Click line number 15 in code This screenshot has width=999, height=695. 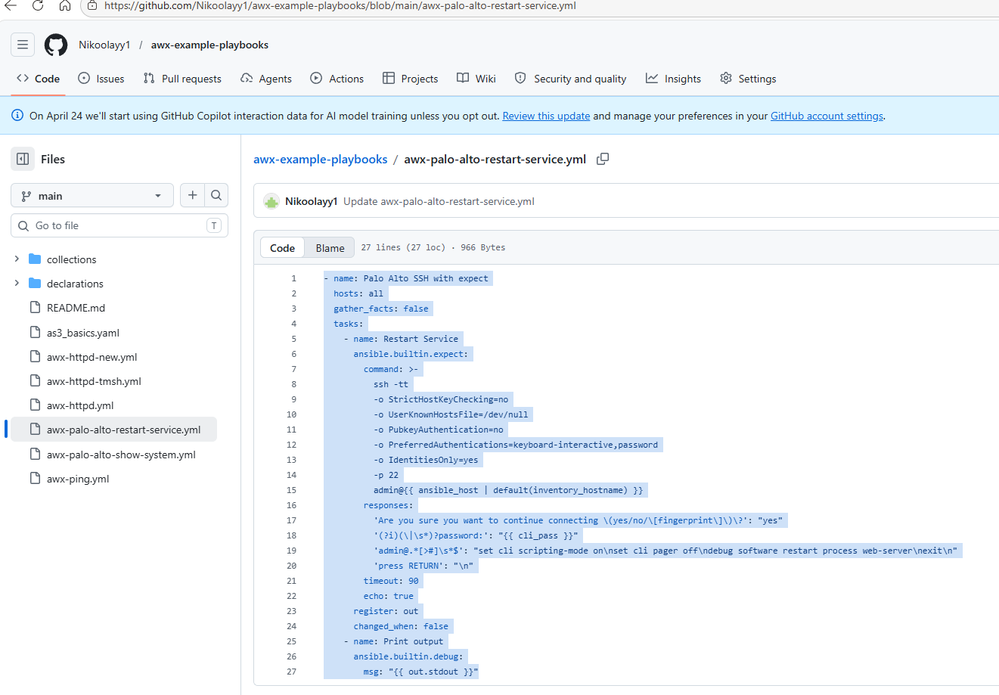[291, 490]
